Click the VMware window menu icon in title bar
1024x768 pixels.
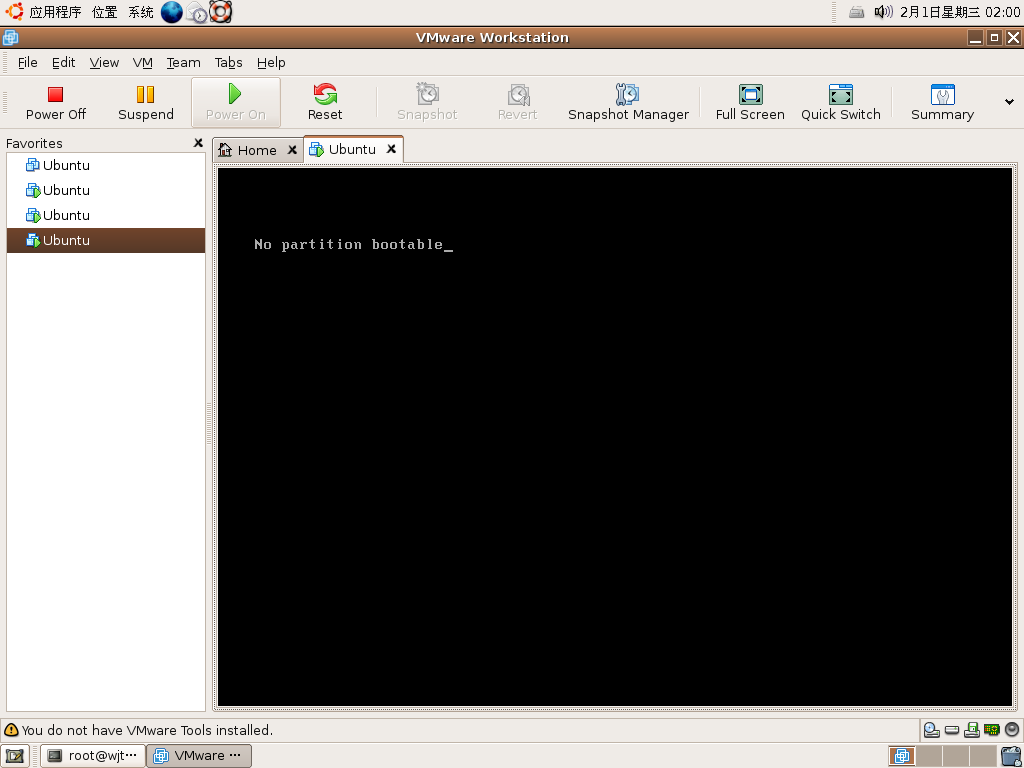(x=10, y=38)
